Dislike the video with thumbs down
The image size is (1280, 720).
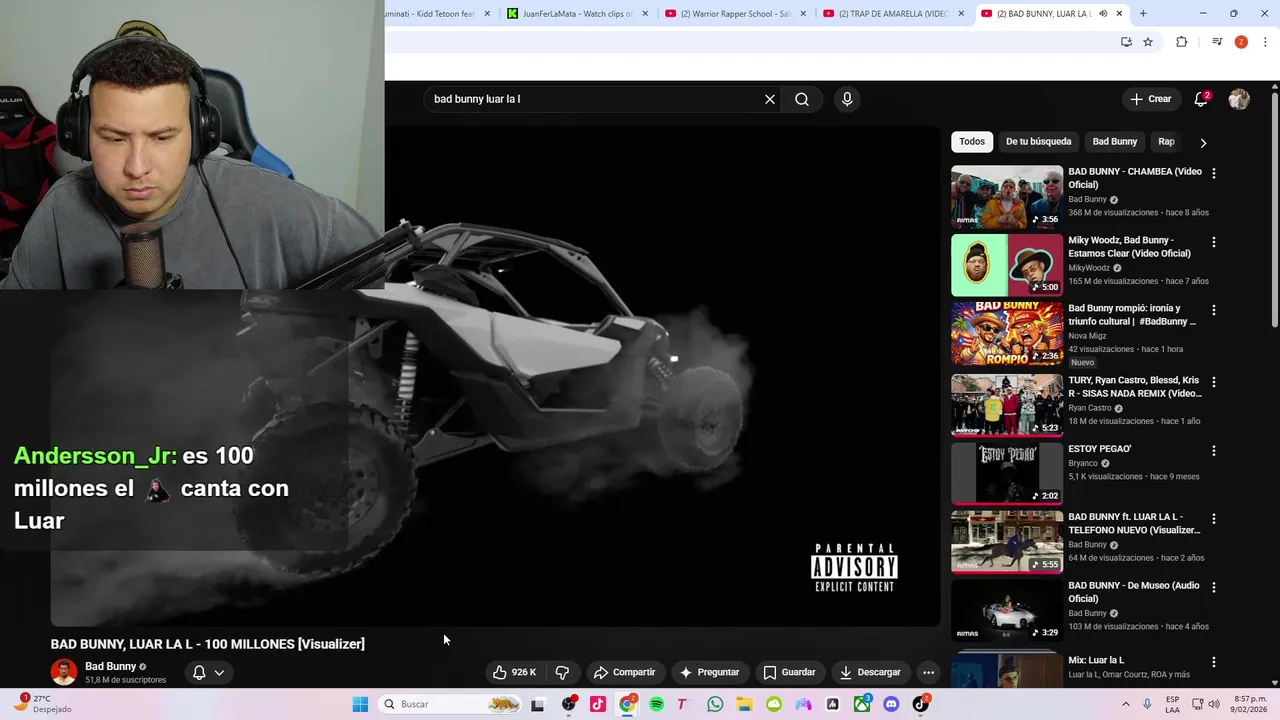click(x=562, y=672)
